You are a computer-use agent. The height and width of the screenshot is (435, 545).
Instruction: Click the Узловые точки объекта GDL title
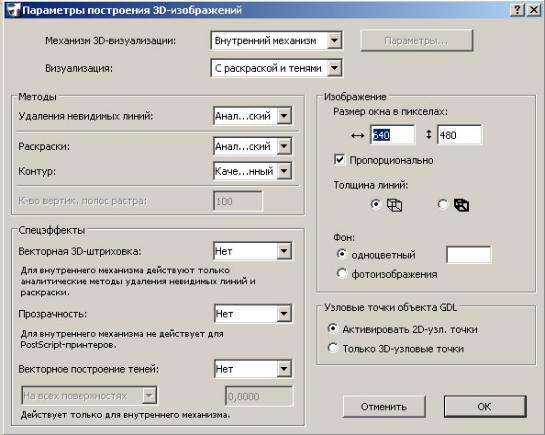pos(391,307)
